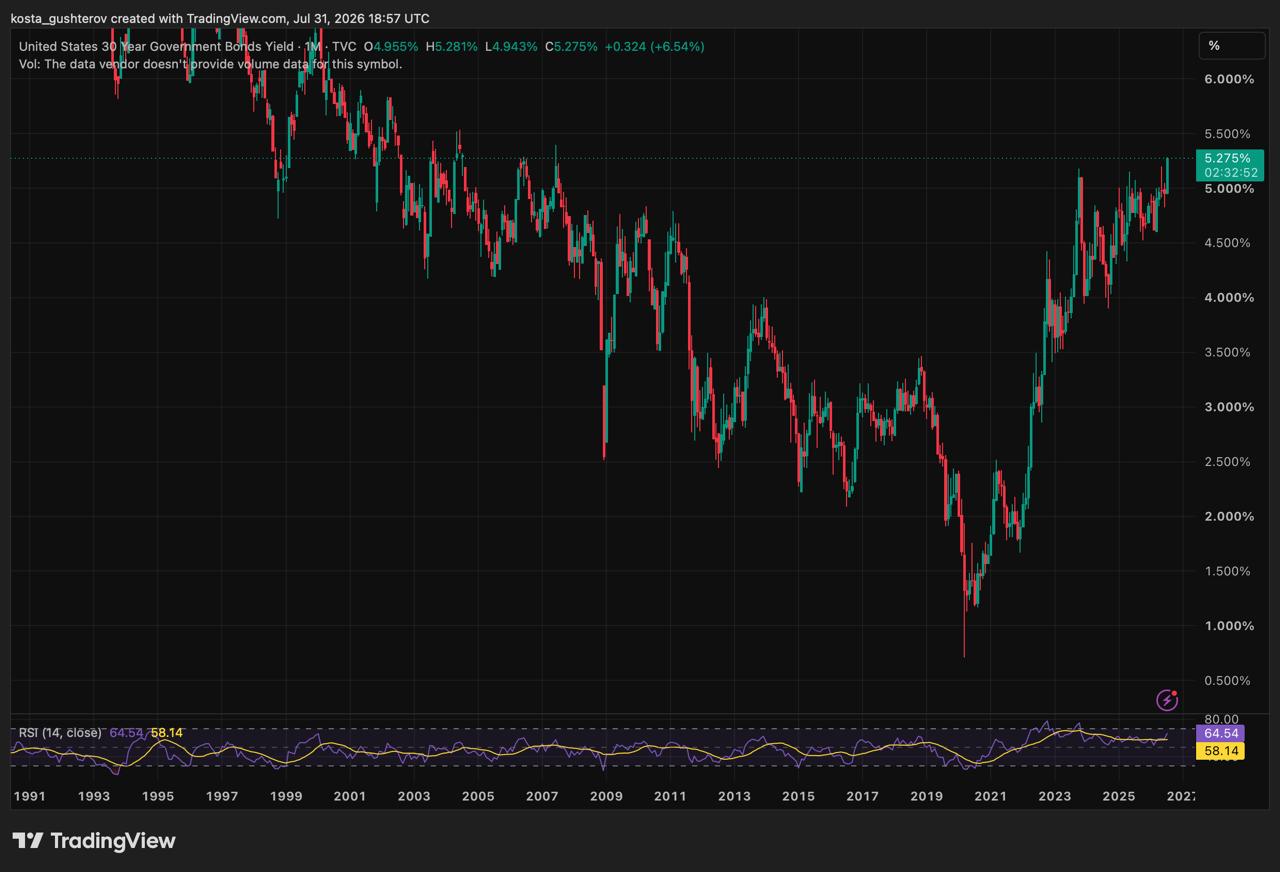Click the 2009 label on time axis
The image size is (1280, 872).
(606, 796)
